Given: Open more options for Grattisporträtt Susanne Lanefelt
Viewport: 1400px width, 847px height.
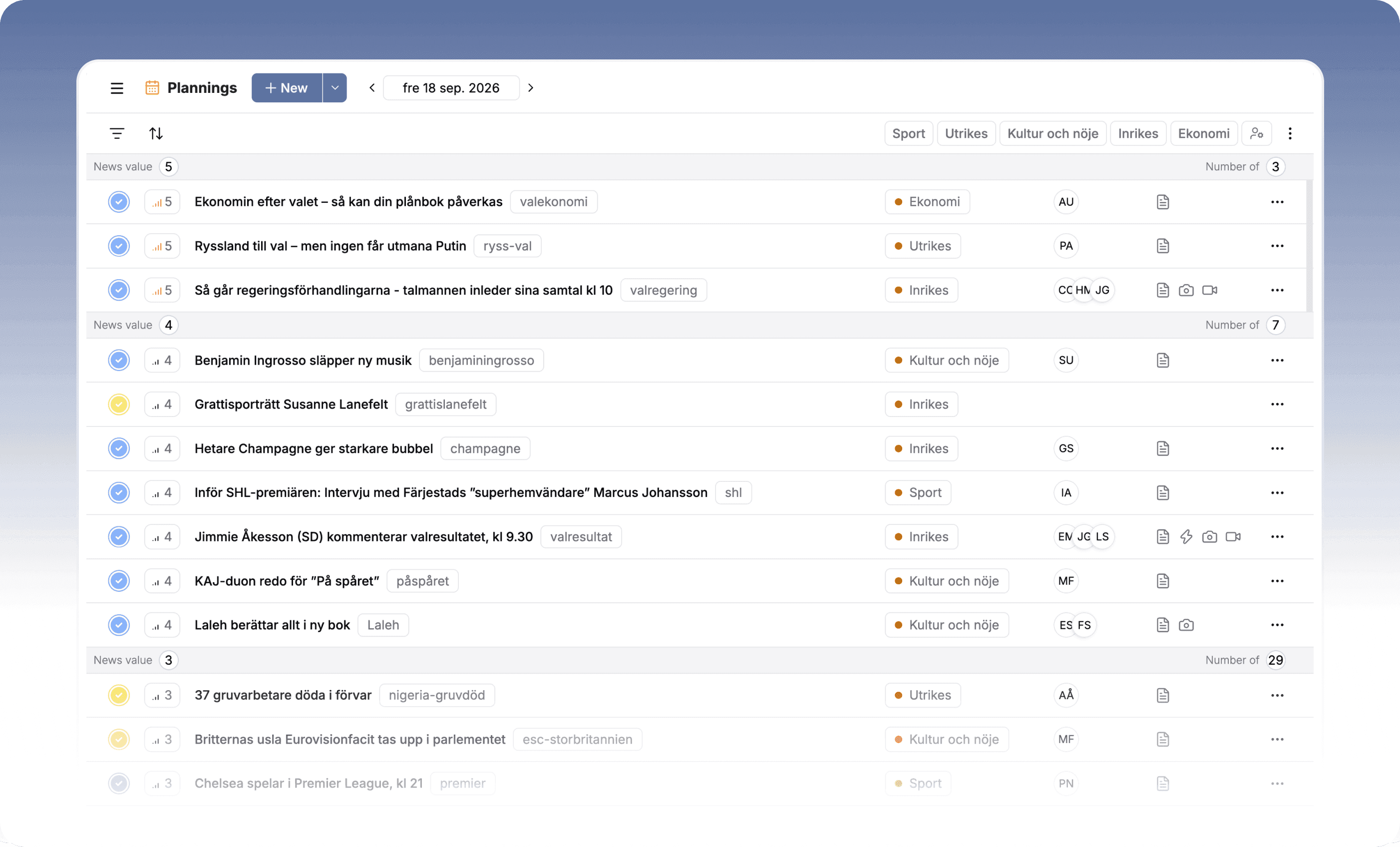Looking at the screenshot, I should point(1277,404).
